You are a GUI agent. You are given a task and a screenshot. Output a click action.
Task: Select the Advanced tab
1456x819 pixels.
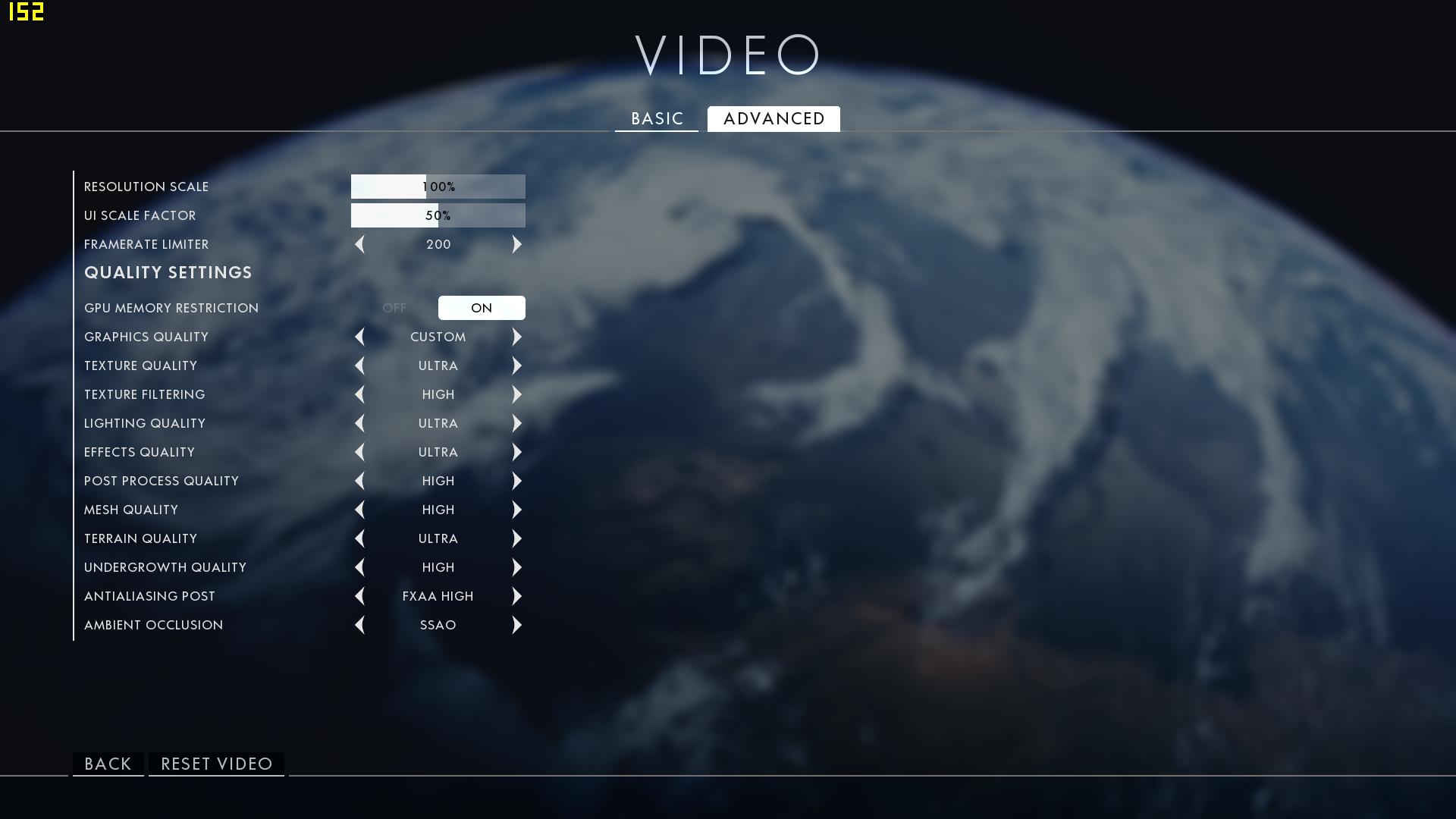[773, 119]
